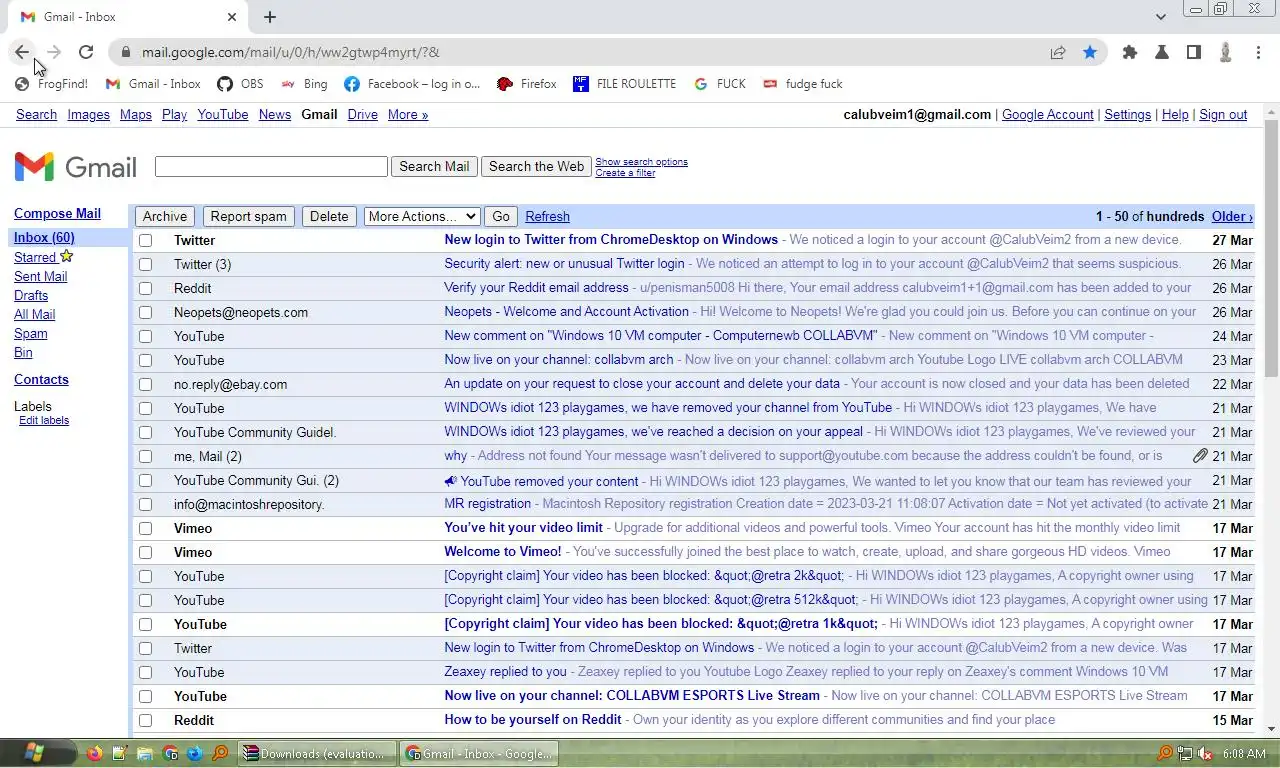1280x768 pixels.
Task: Click the Sign out link
Action: (1223, 115)
